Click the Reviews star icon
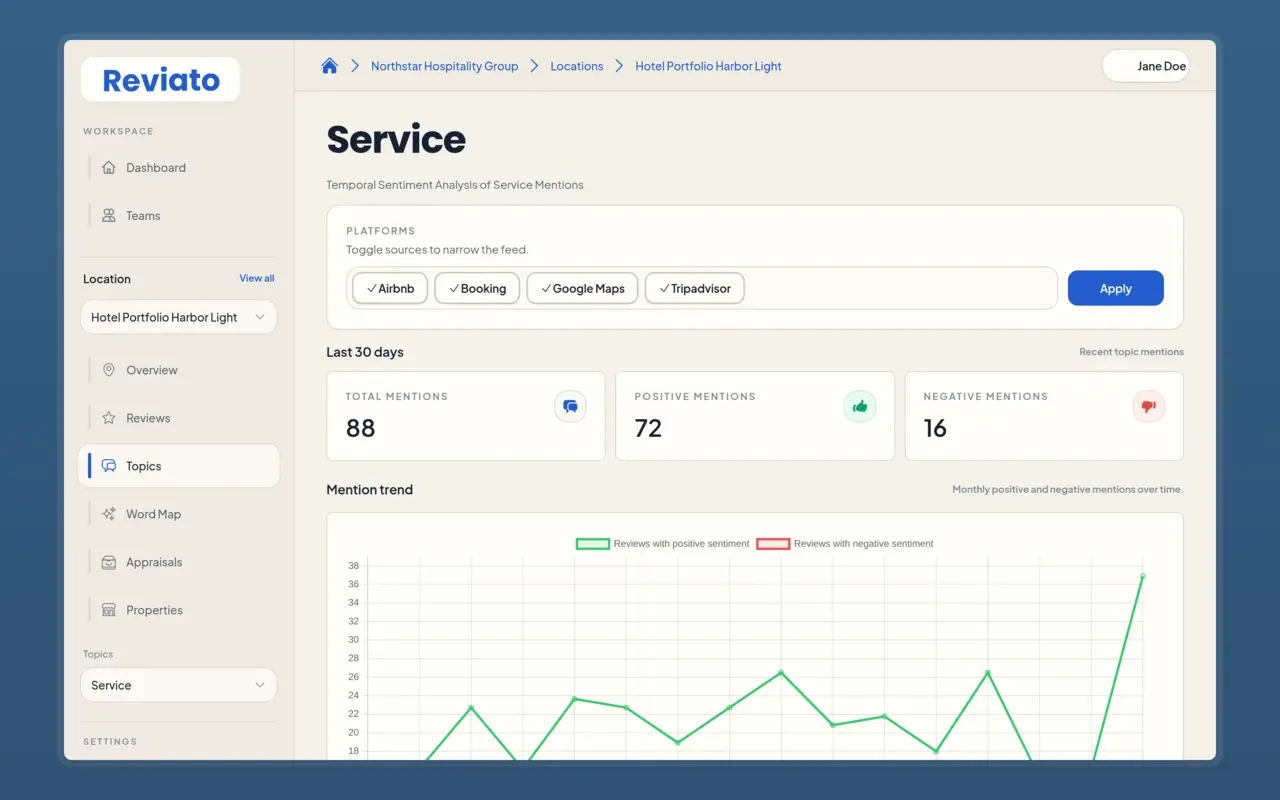1280x800 pixels. (x=109, y=418)
